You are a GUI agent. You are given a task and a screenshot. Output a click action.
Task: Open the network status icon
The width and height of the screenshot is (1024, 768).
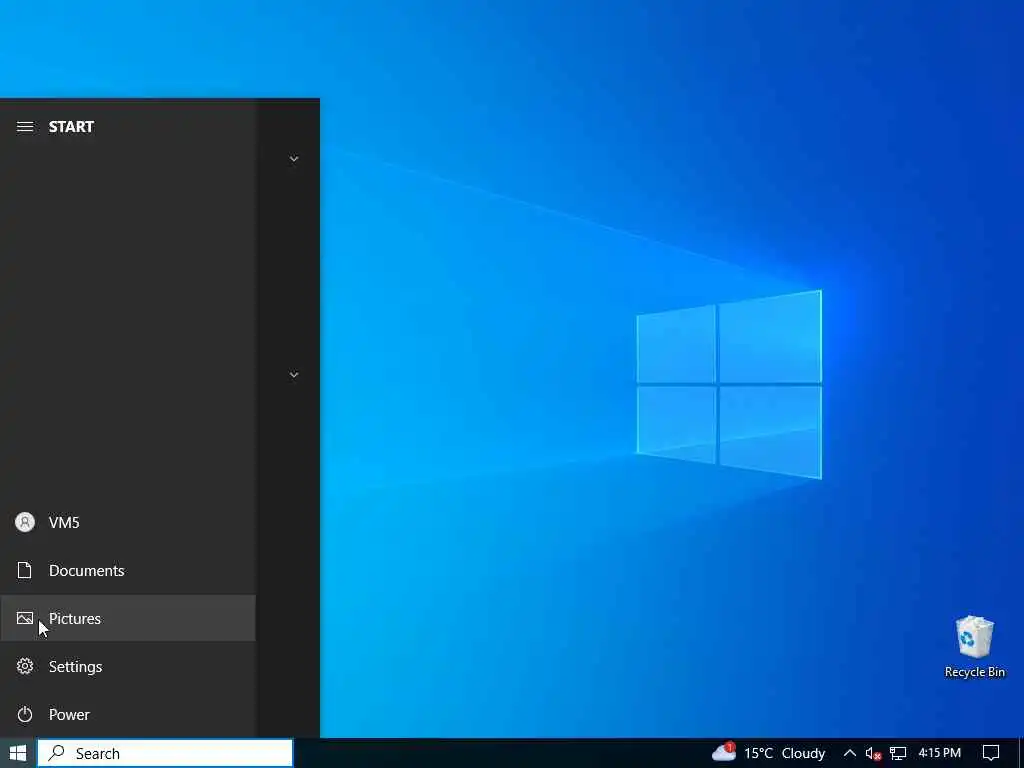(898, 753)
